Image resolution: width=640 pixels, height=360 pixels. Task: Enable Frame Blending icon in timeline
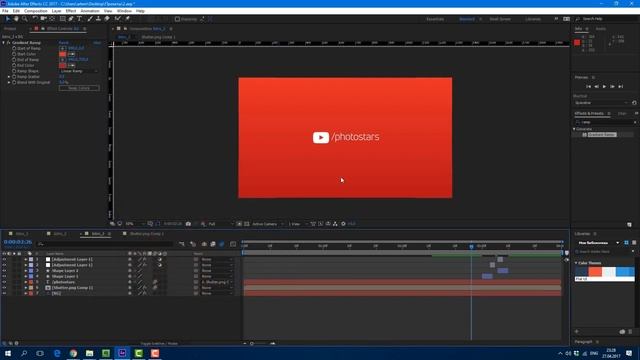coord(213,244)
